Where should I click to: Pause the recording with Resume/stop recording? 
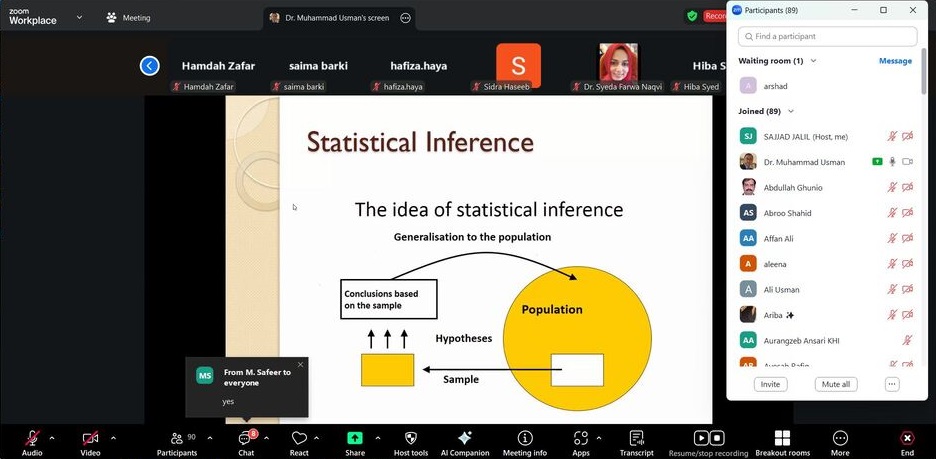[701, 438]
